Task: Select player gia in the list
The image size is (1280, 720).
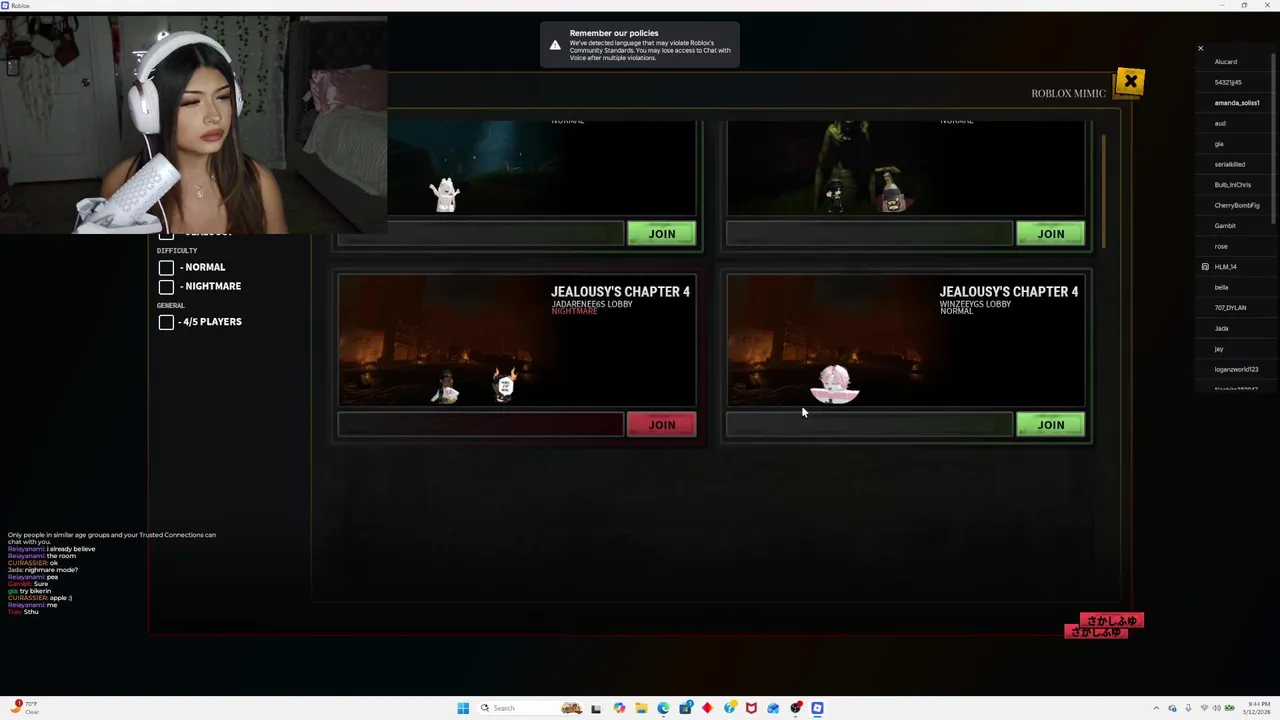Action: click(1219, 144)
